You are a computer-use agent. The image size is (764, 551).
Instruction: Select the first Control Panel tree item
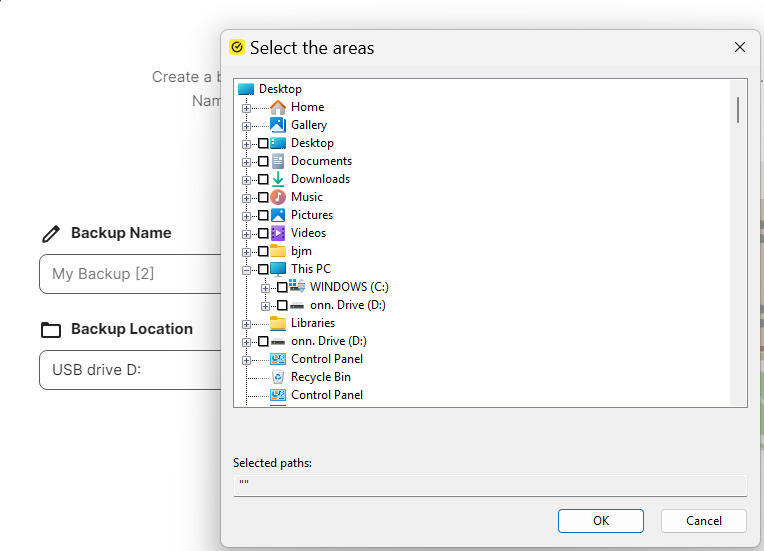click(x=326, y=359)
